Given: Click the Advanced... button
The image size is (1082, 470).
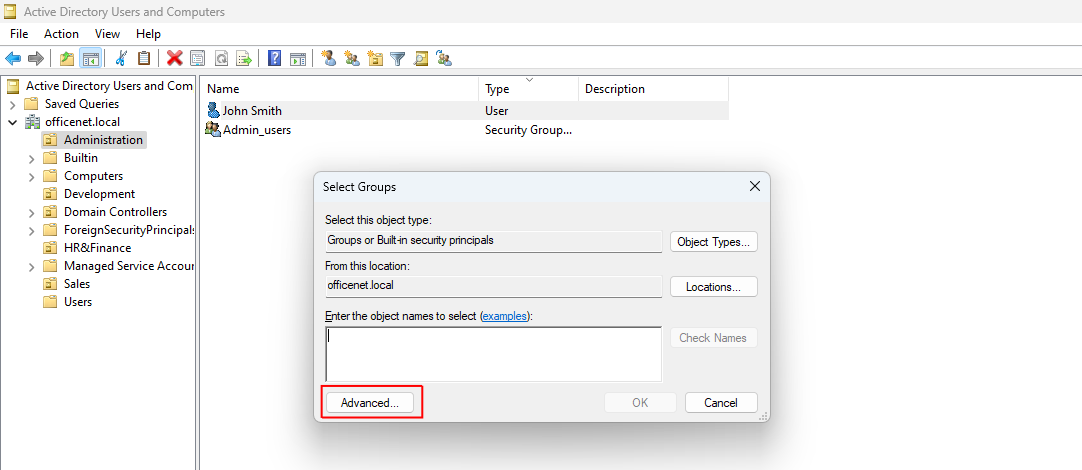Looking at the screenshot, I should [370, 403].
